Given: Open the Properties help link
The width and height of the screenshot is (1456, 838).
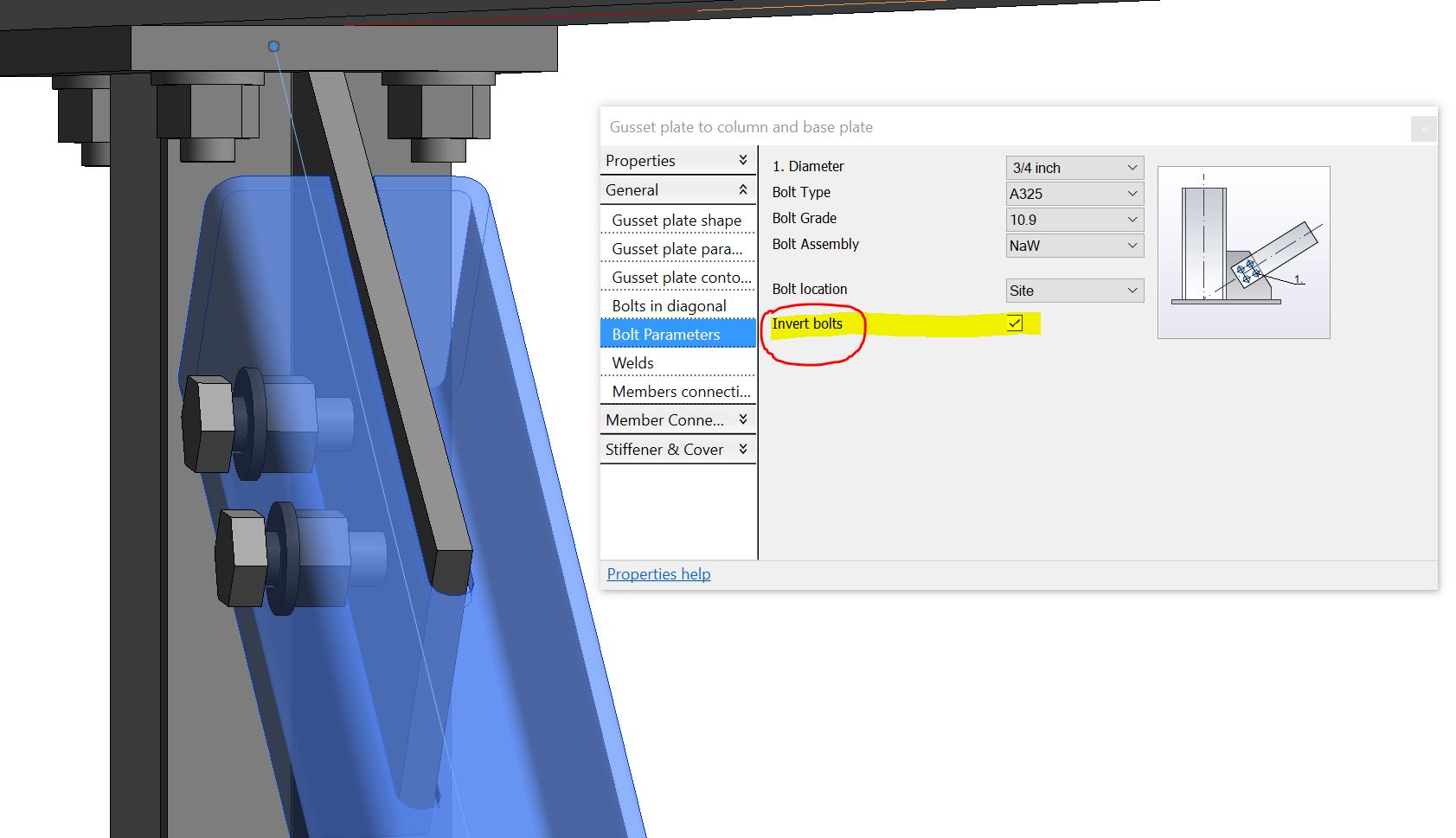Looking at the screenshot, I should [658, 573].
